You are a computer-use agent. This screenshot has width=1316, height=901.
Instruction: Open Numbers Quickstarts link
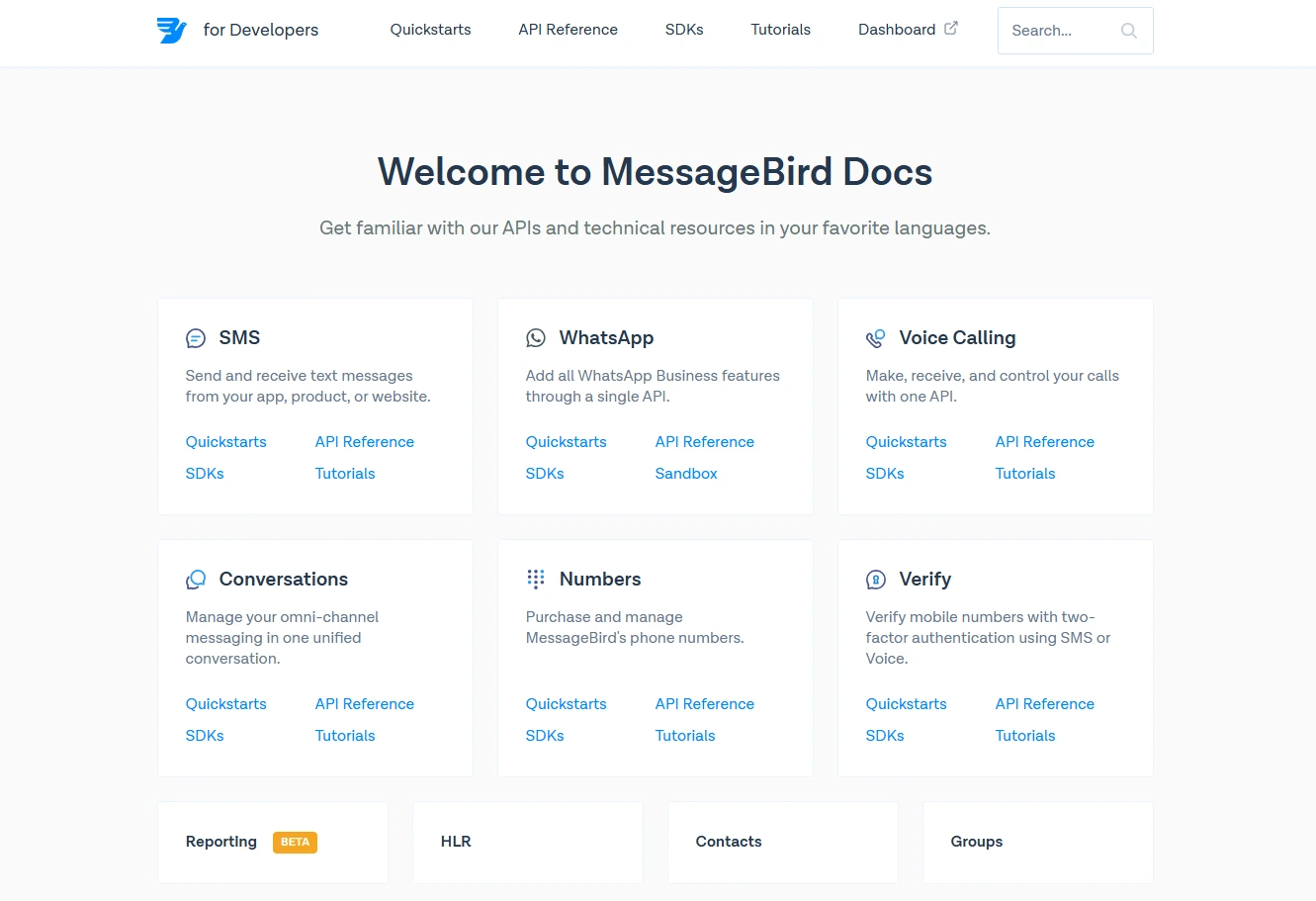click(566, 704)
